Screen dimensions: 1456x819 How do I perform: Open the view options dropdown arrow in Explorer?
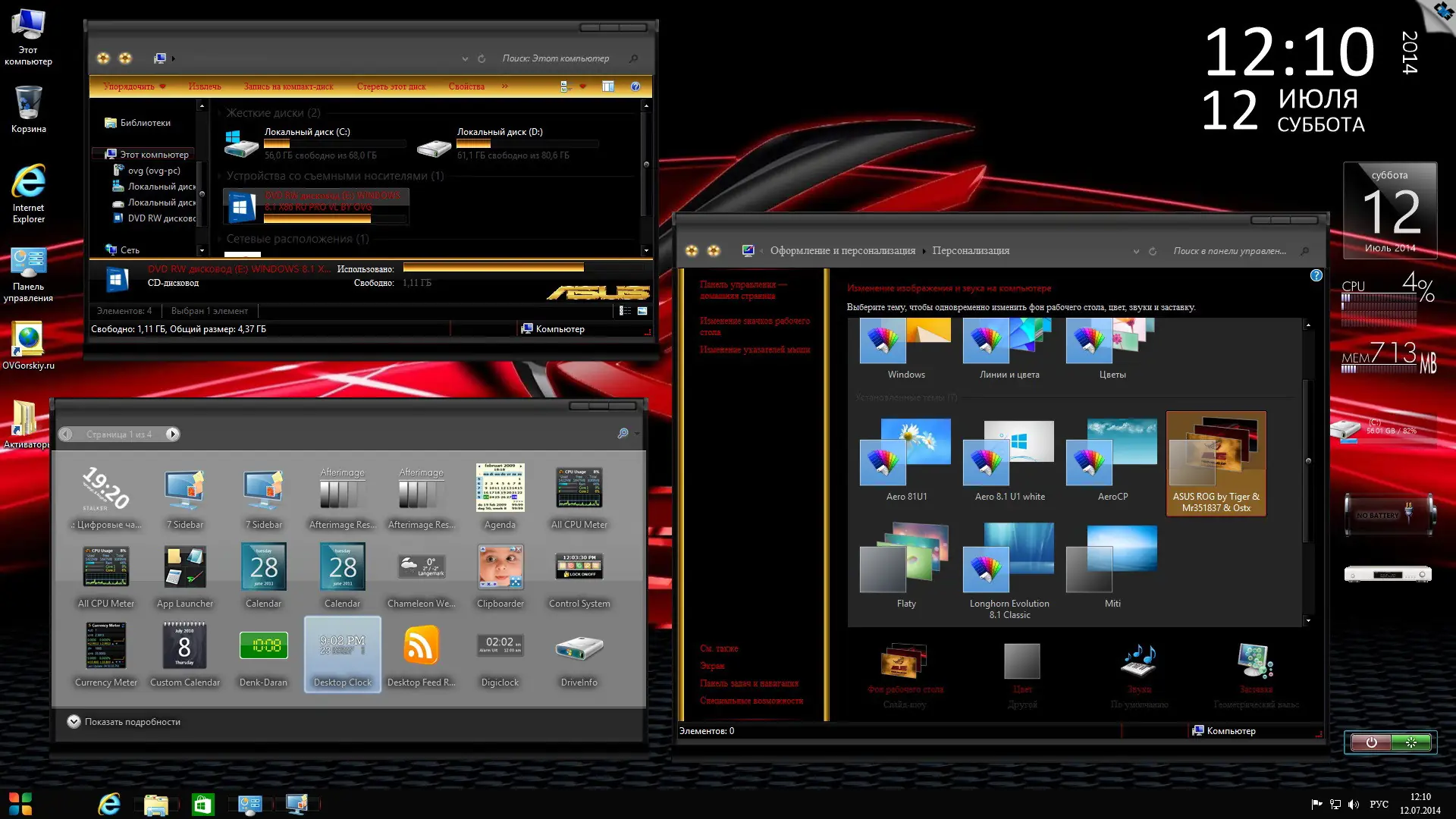(x=582, y=86)
